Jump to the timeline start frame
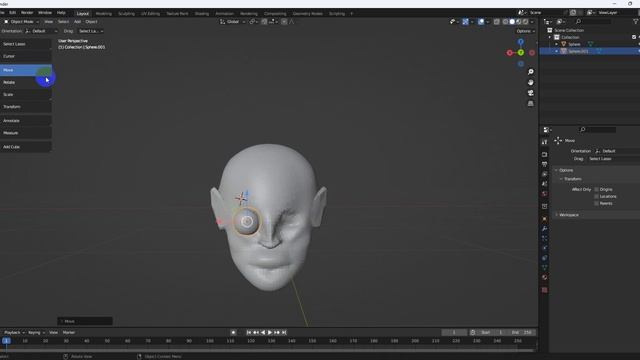The image size is (640, 360). [249, 333]
